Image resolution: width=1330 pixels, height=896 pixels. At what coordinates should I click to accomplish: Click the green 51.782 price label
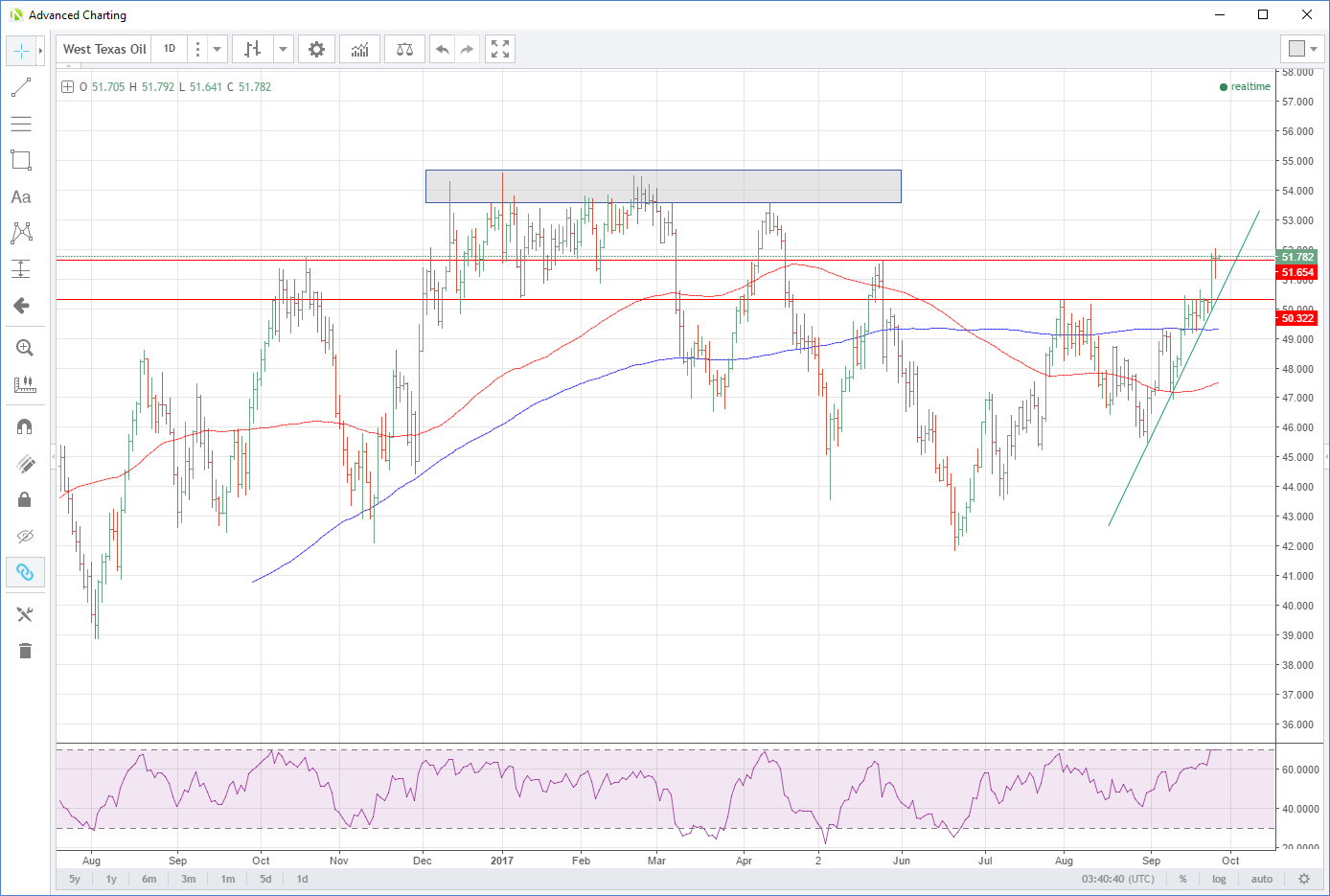[x=1298, y=257]
